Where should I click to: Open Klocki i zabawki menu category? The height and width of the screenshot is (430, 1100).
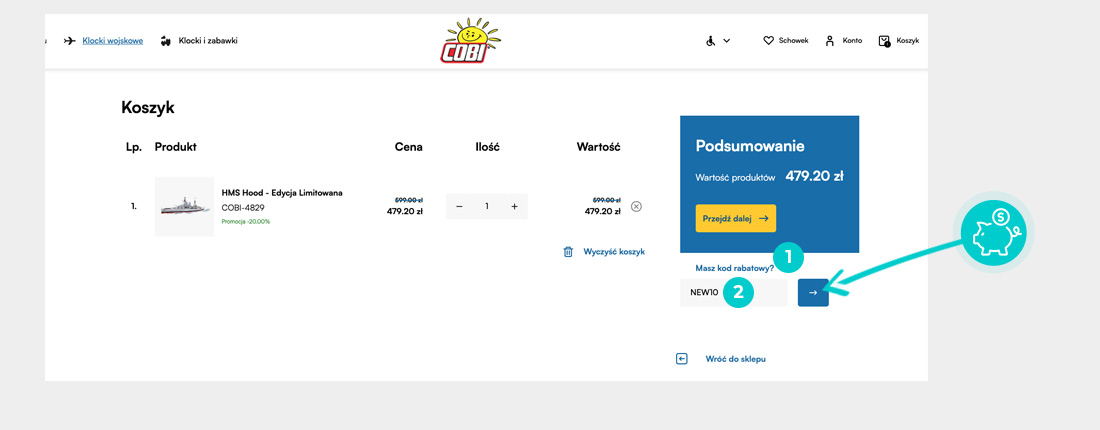click(207, 41)
